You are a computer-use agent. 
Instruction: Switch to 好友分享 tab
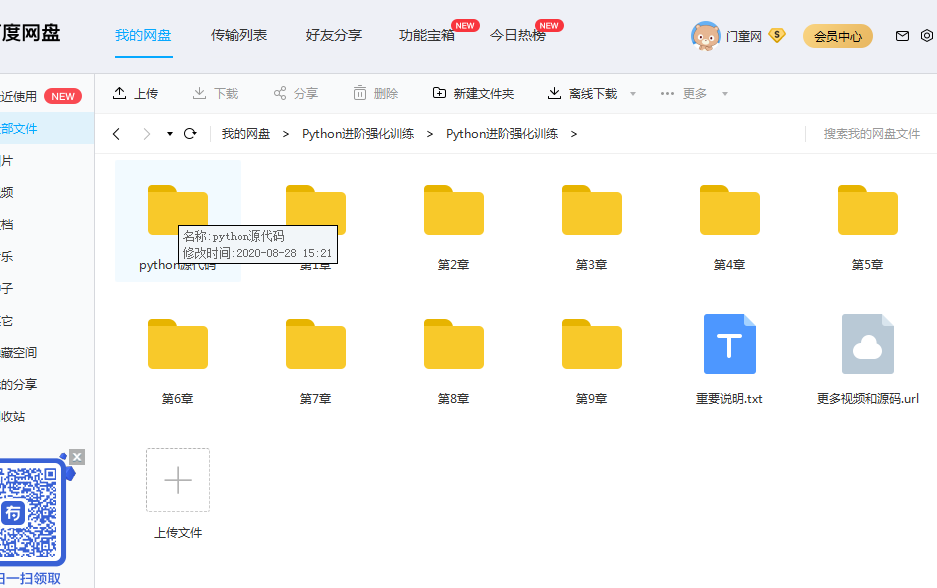click(334, 35)
